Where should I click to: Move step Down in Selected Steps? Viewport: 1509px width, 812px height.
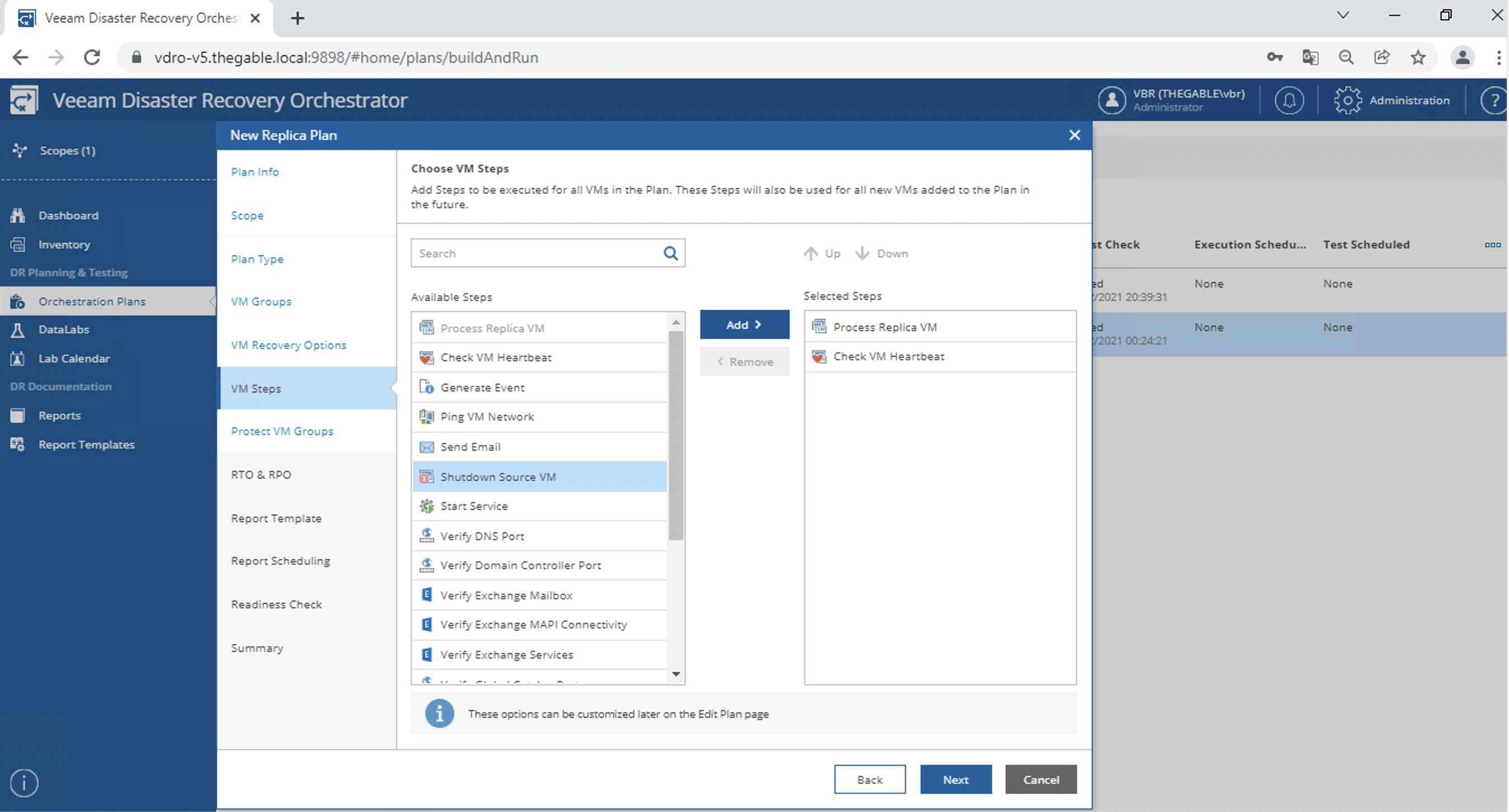click(x=882, y=253)
